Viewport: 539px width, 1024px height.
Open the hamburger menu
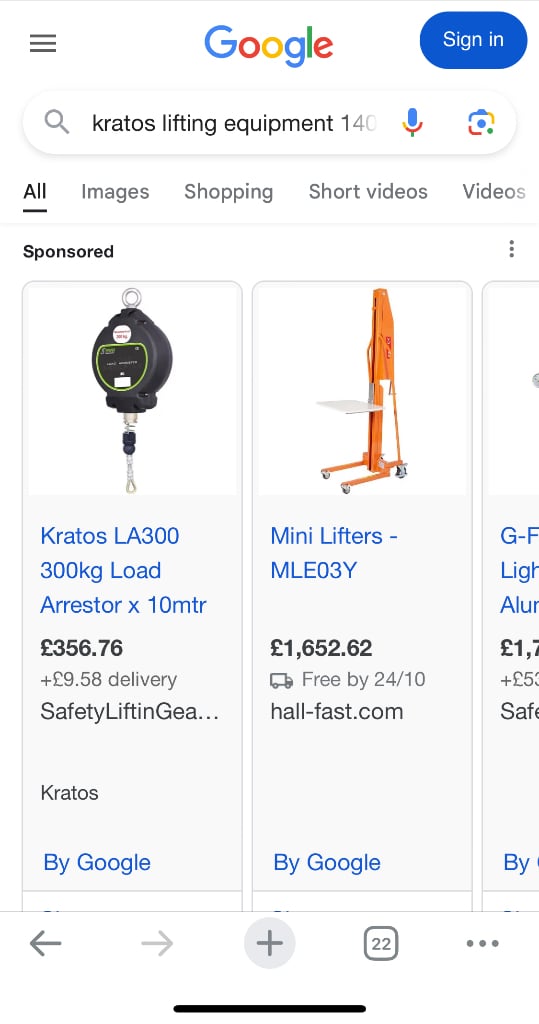(x=43, y=44)
